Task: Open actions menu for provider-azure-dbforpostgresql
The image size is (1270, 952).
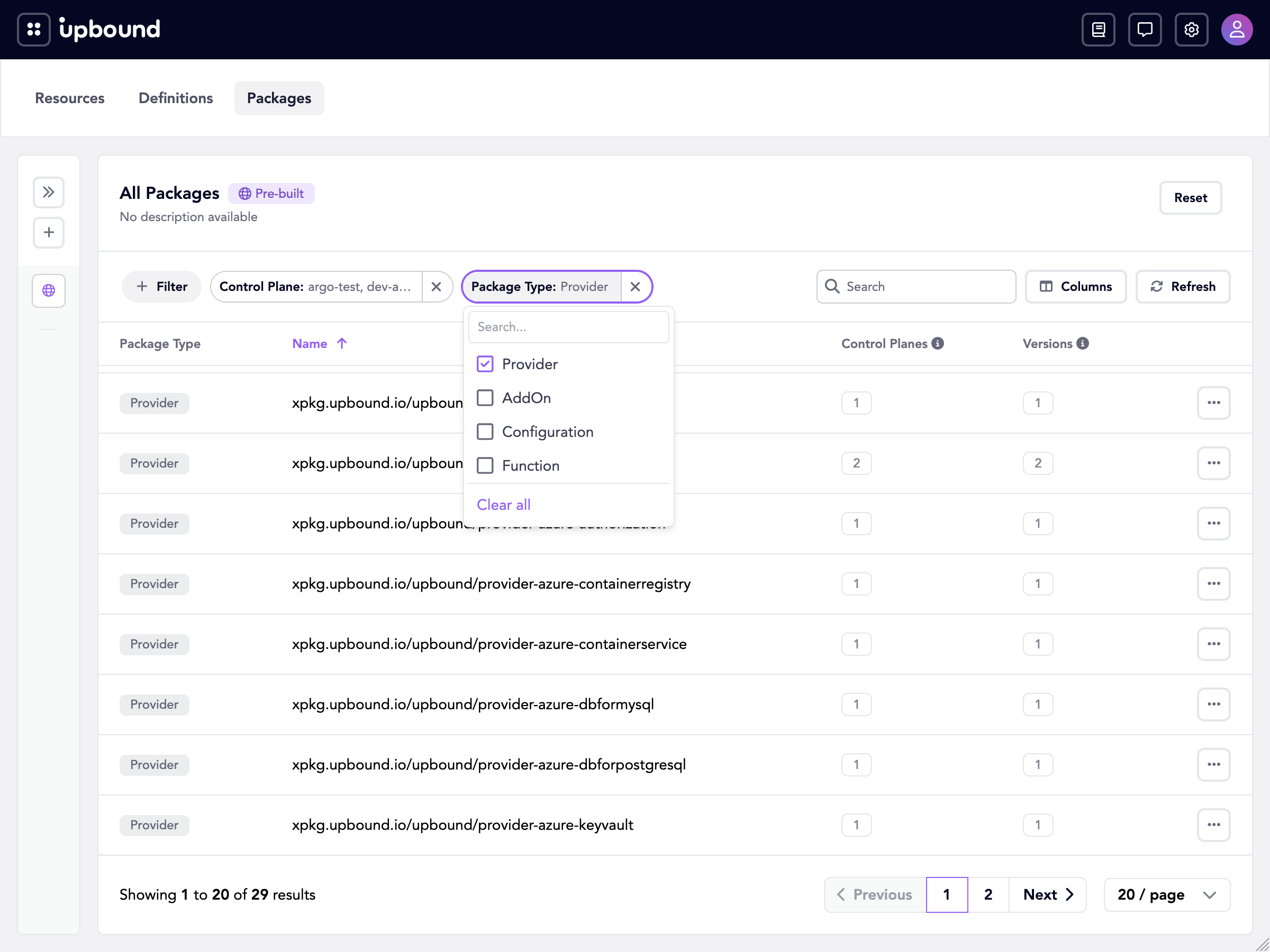Action: tap(1213, 764)
